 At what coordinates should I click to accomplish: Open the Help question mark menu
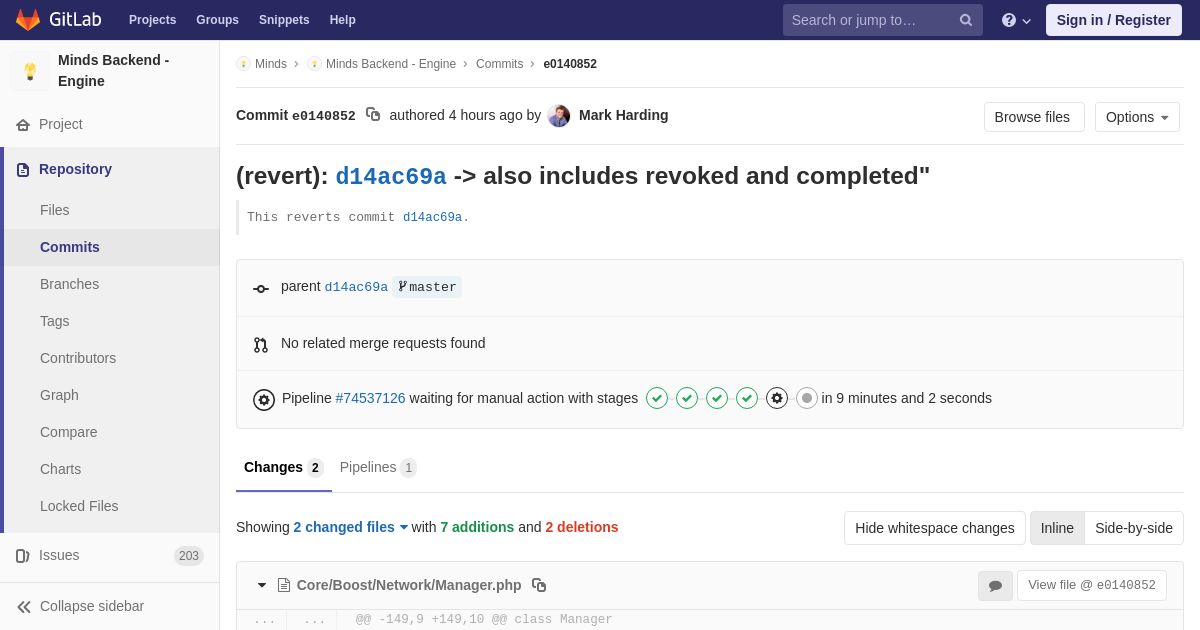coord(1016,20)
